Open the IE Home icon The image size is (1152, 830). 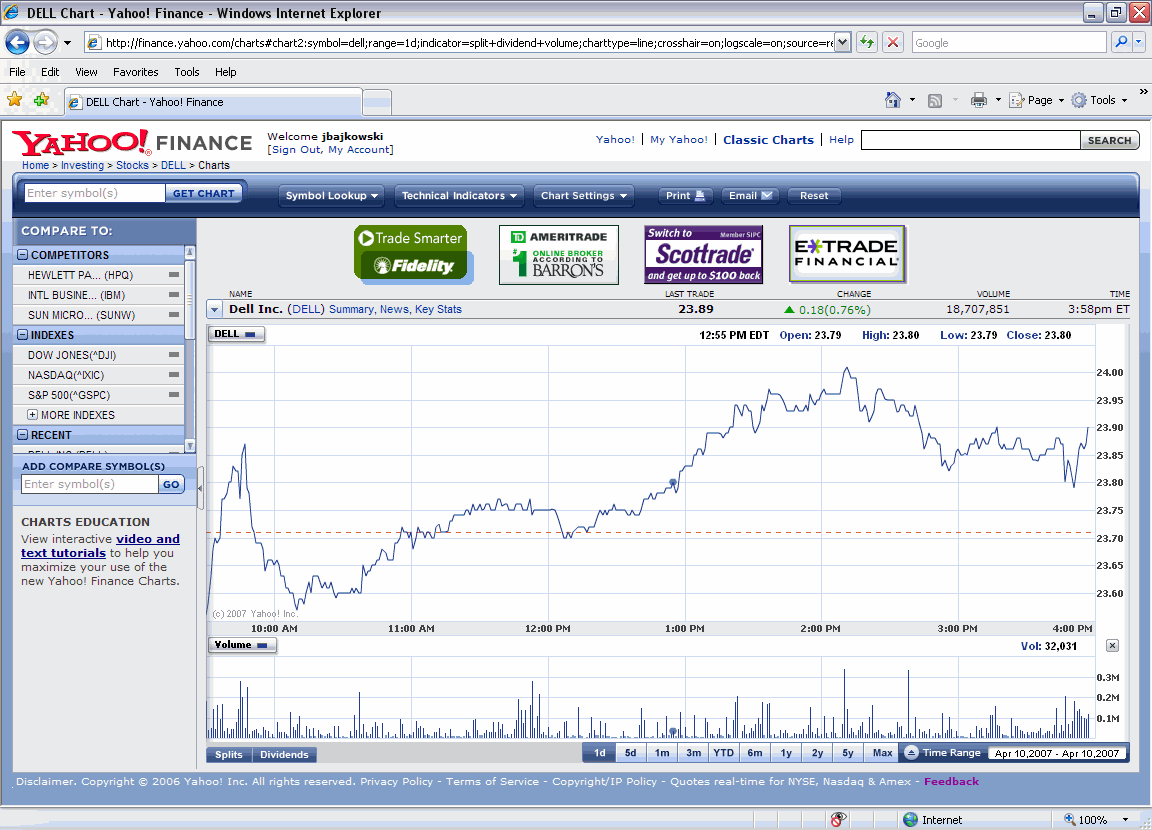point(893,100)
